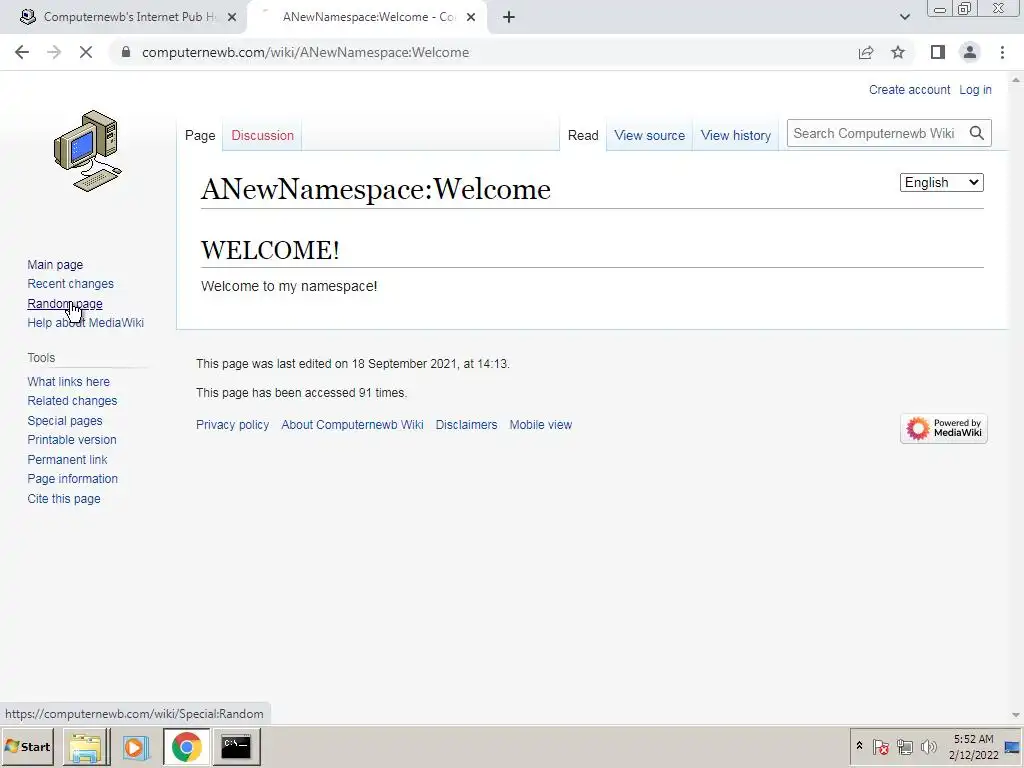Click the Action Center flag icon
Image resolution: width=1024 pixels, height=768 pixels.
880,747
